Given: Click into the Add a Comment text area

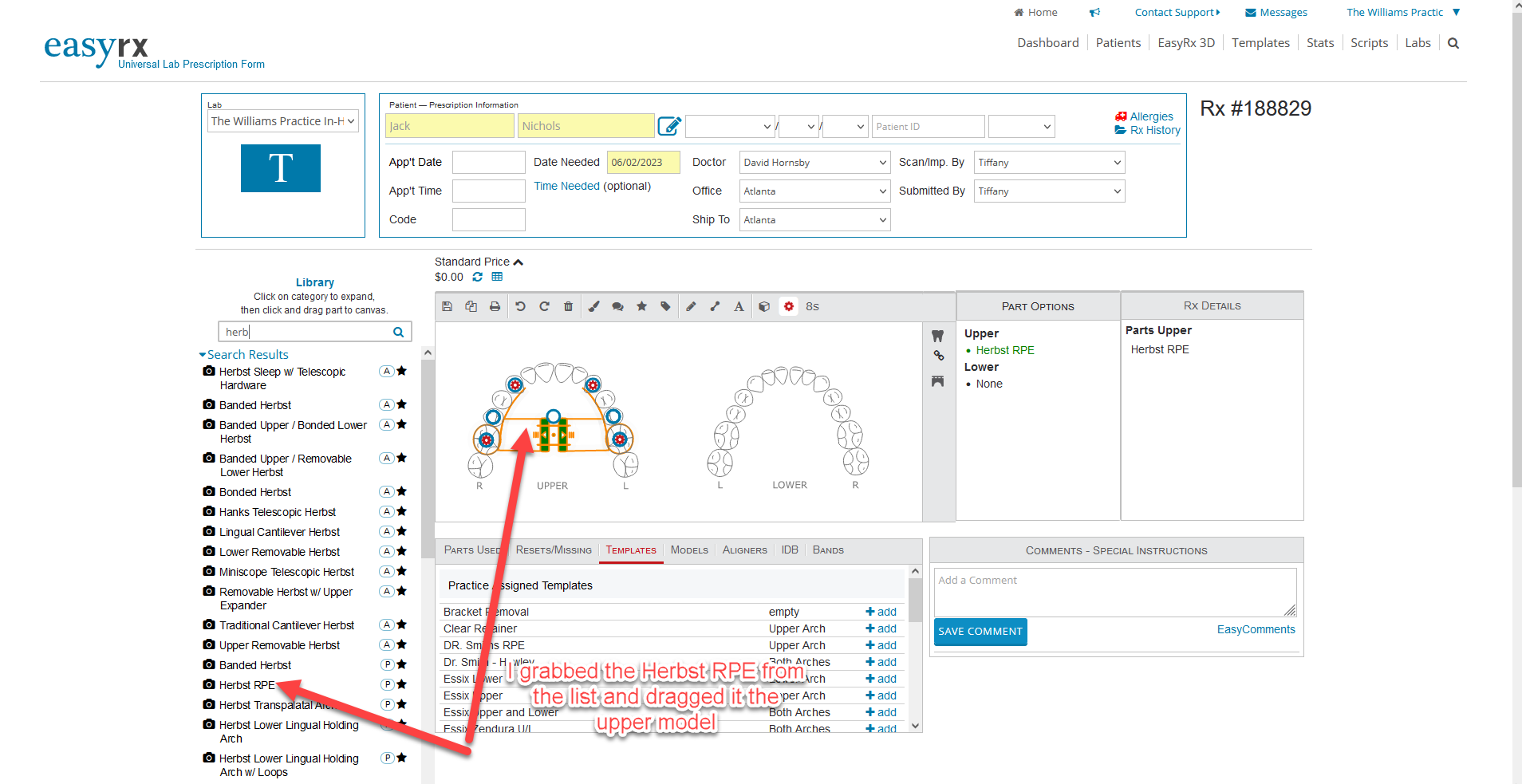Looking at the screenshot, I should [1115, 592].
